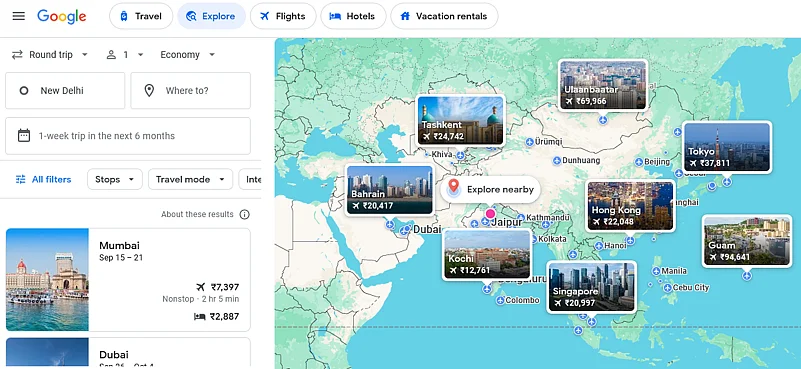Click the Where to? destination field

point(191,90)
